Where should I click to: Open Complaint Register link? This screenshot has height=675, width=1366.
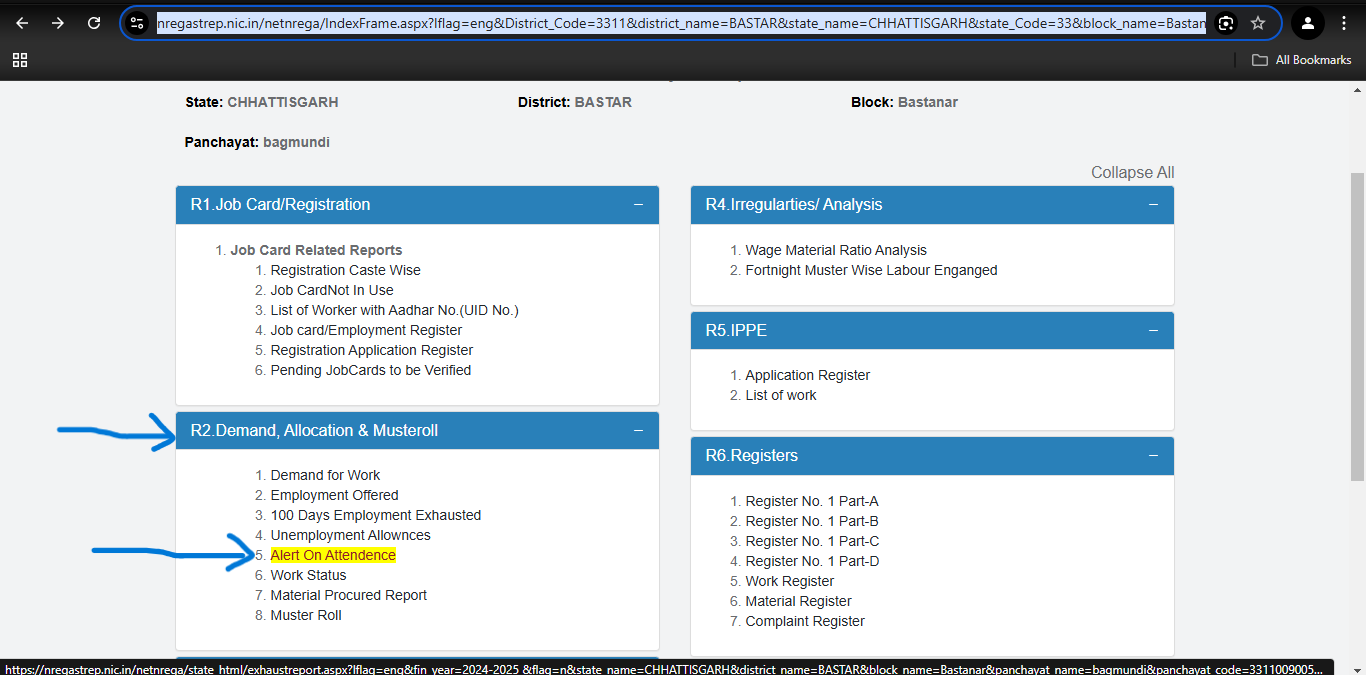coord(805,621)
